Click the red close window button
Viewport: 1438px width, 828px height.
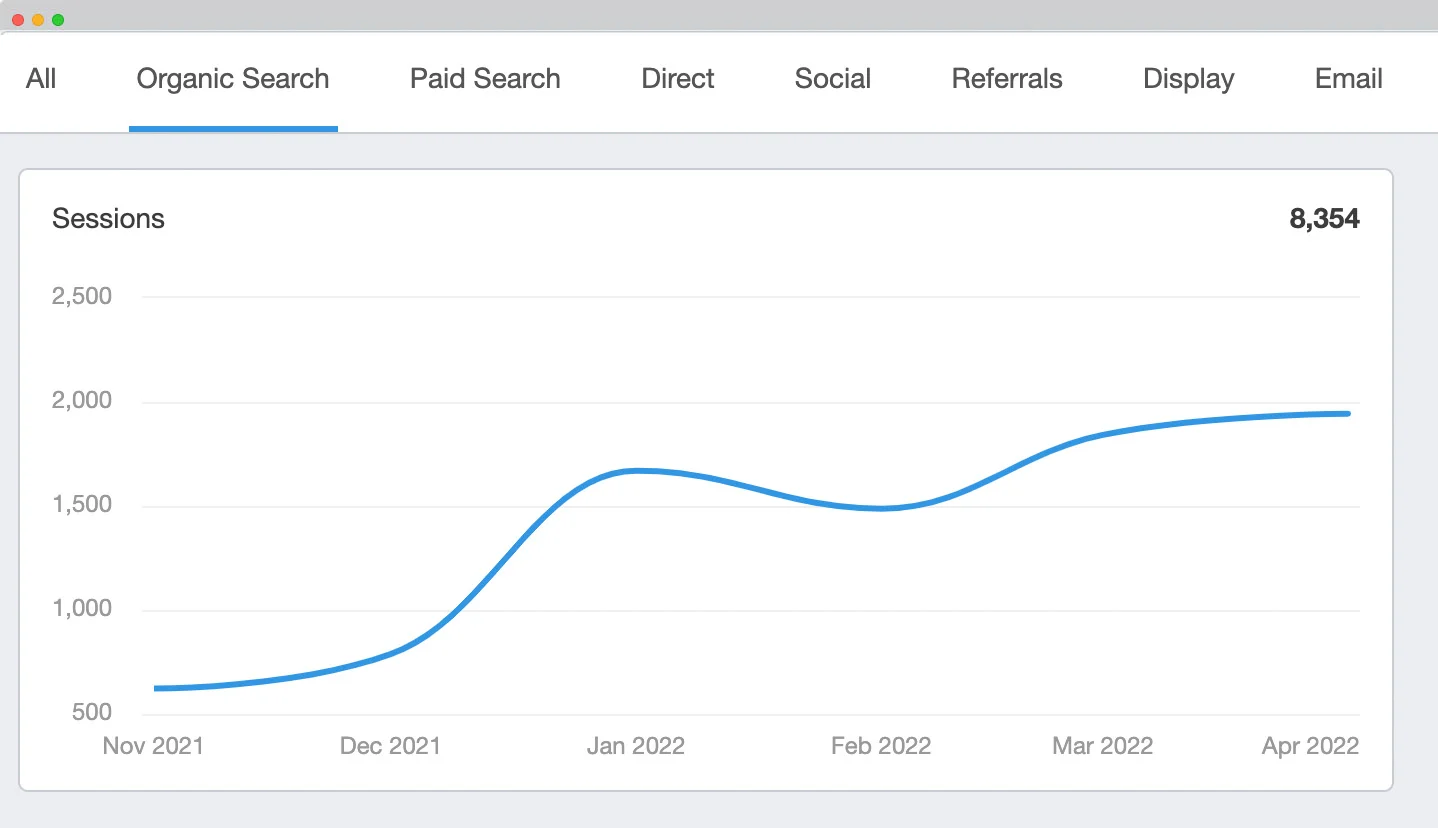18,20
